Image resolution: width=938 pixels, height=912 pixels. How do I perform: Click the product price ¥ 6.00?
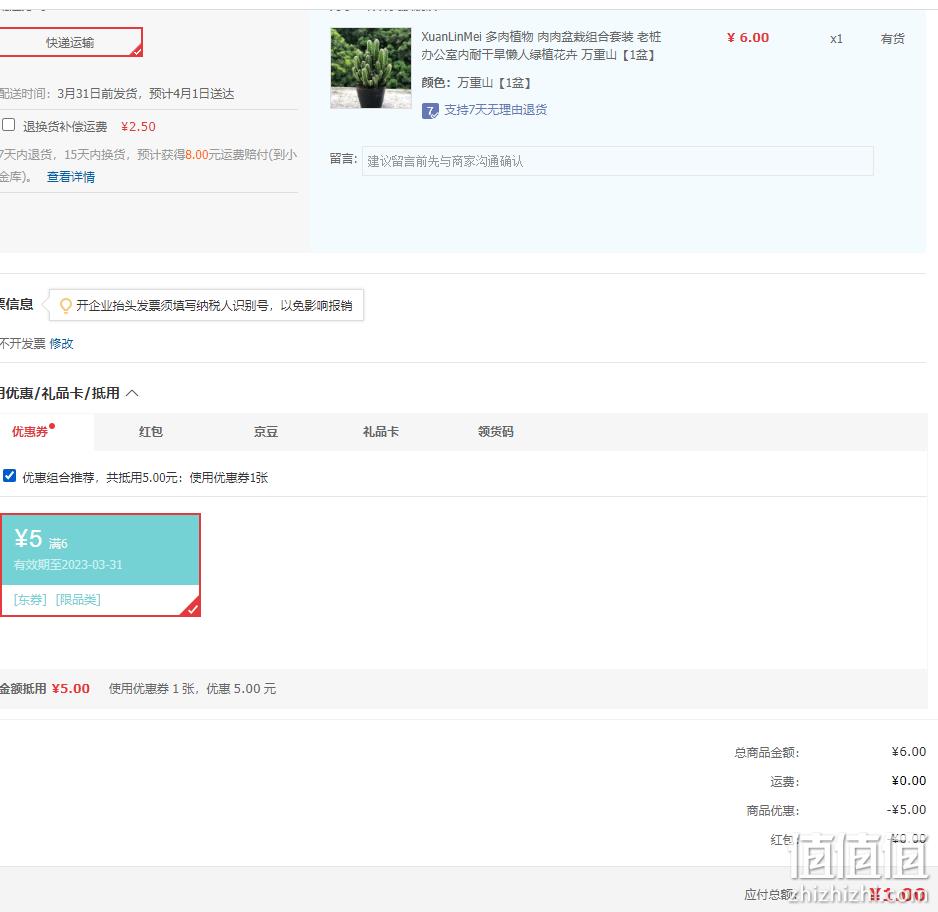click(748, 38)
